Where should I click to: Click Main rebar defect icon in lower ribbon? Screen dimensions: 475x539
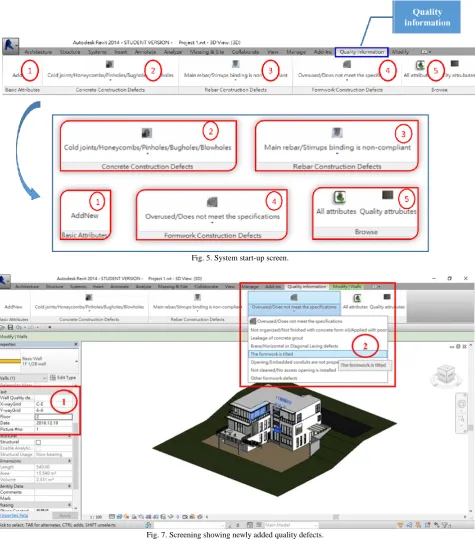[197, 297]
